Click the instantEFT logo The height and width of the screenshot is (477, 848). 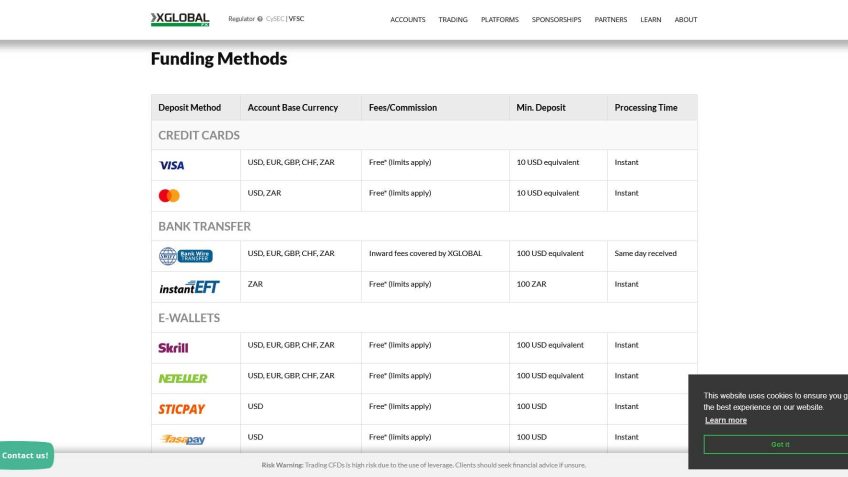188,287
